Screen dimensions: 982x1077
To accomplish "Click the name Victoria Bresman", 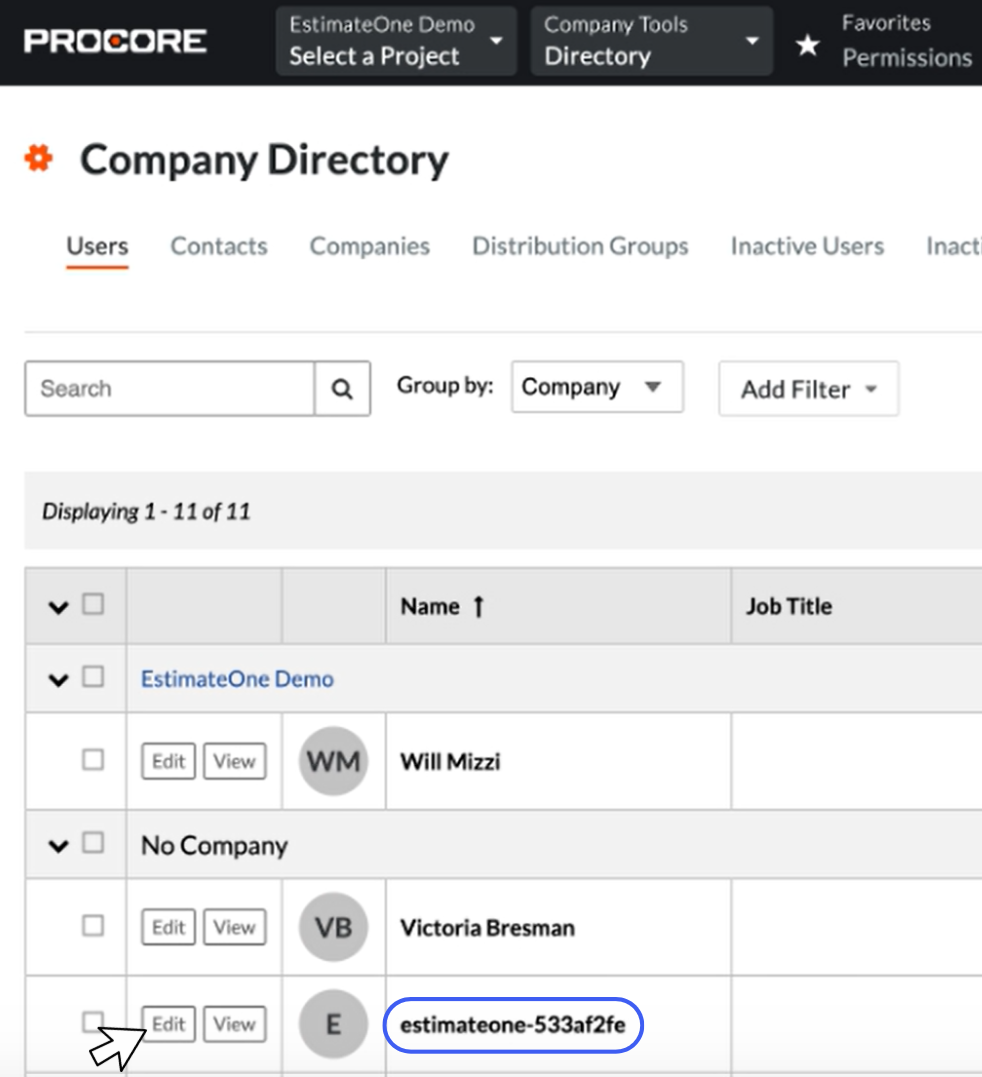I will coord(488,928).
